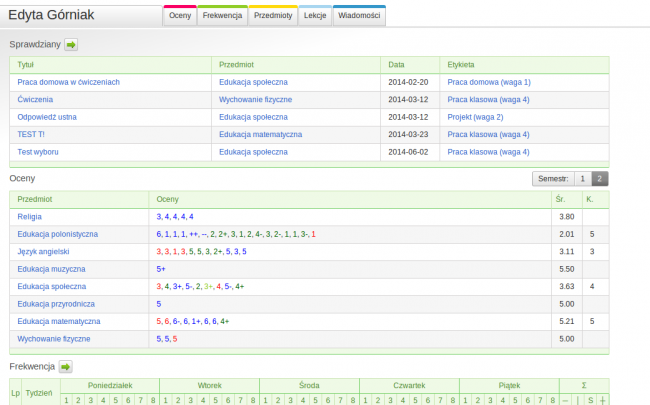Click 'Projekt (waga 2)' label
Screen dimensions: 650x405
pyautogui.click(x=475, y=117)
